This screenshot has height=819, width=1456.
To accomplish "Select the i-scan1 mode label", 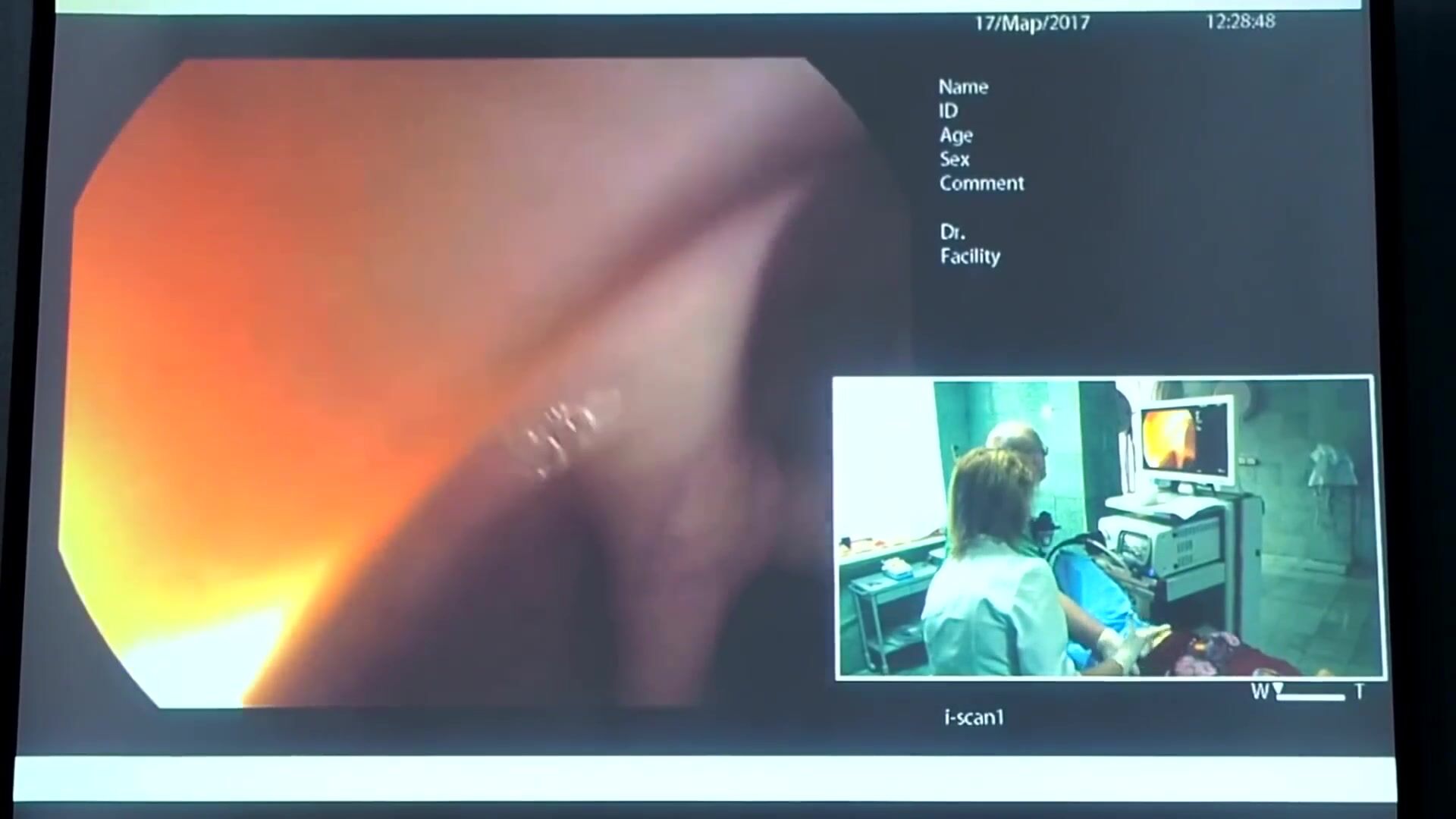I will click(974, 717).
